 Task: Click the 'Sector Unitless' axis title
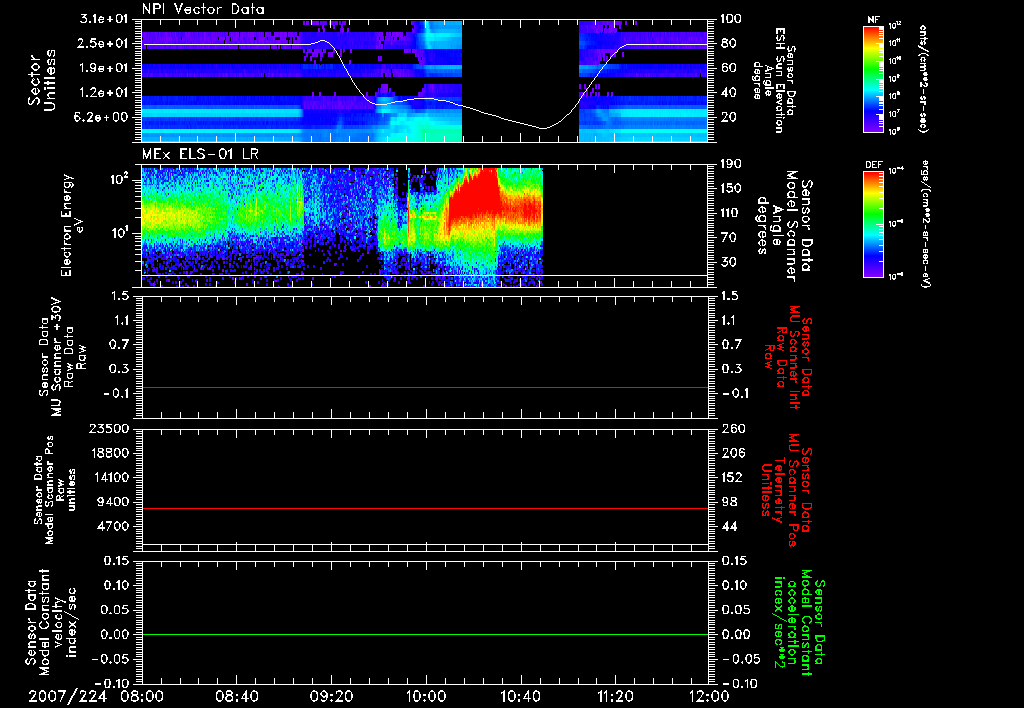pyautogui.click(x=42, y=80)
